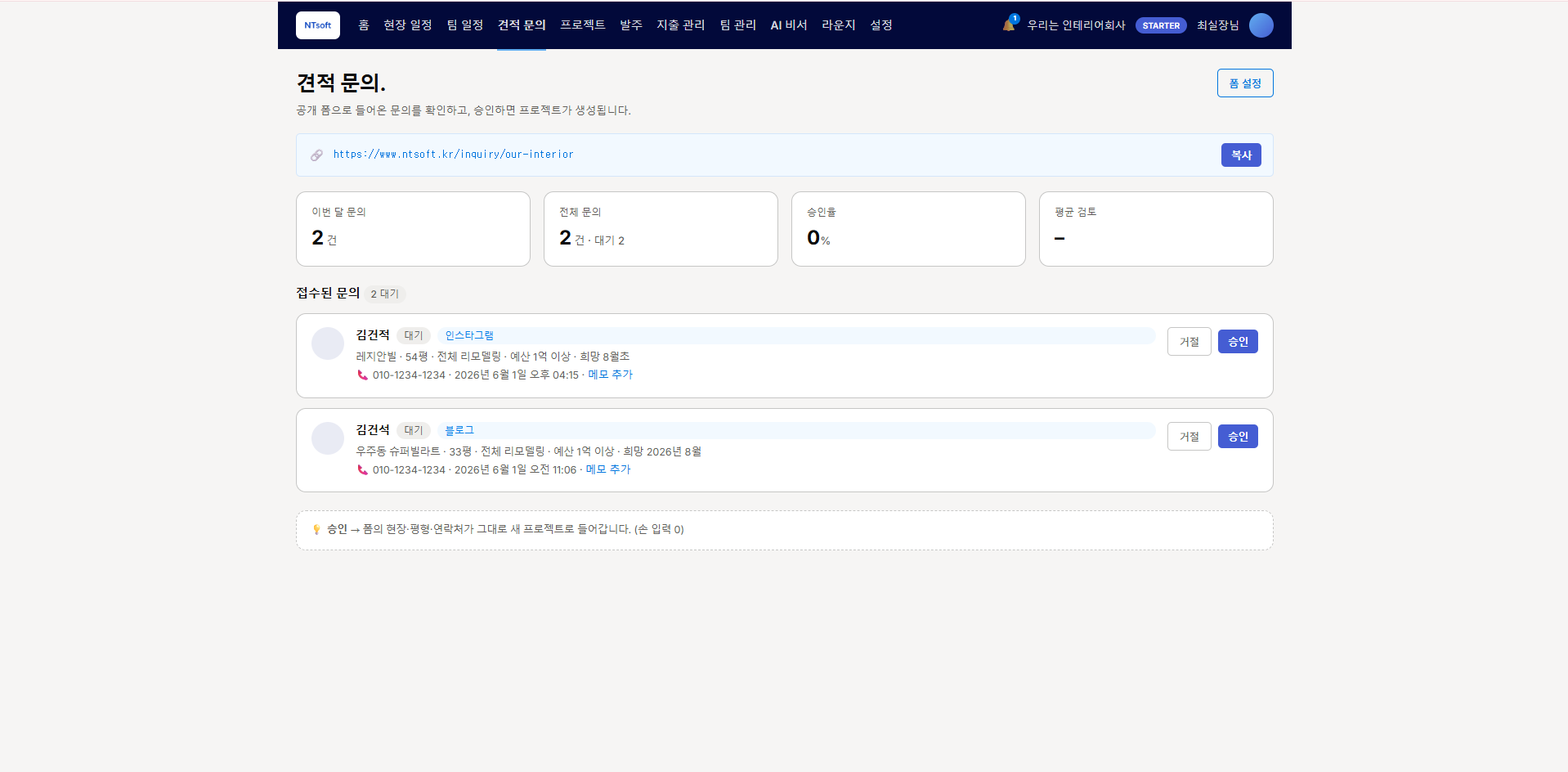
Task: Open 설정 menu
Action: [881, 25]
